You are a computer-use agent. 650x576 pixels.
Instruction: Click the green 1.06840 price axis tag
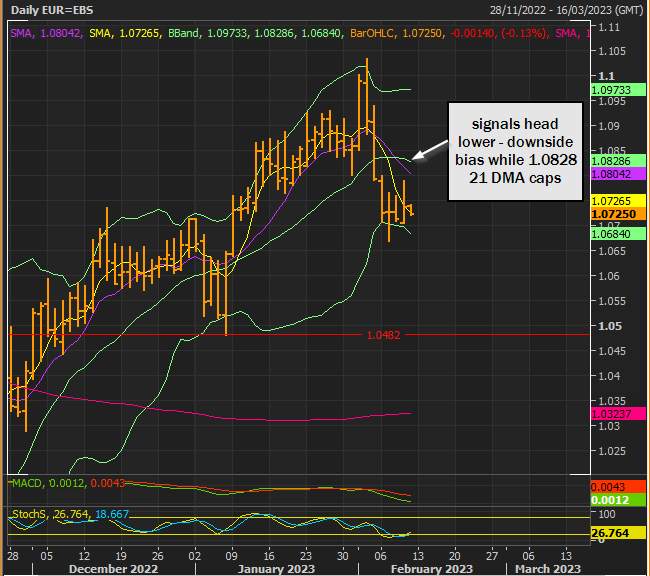click(618, 233)
